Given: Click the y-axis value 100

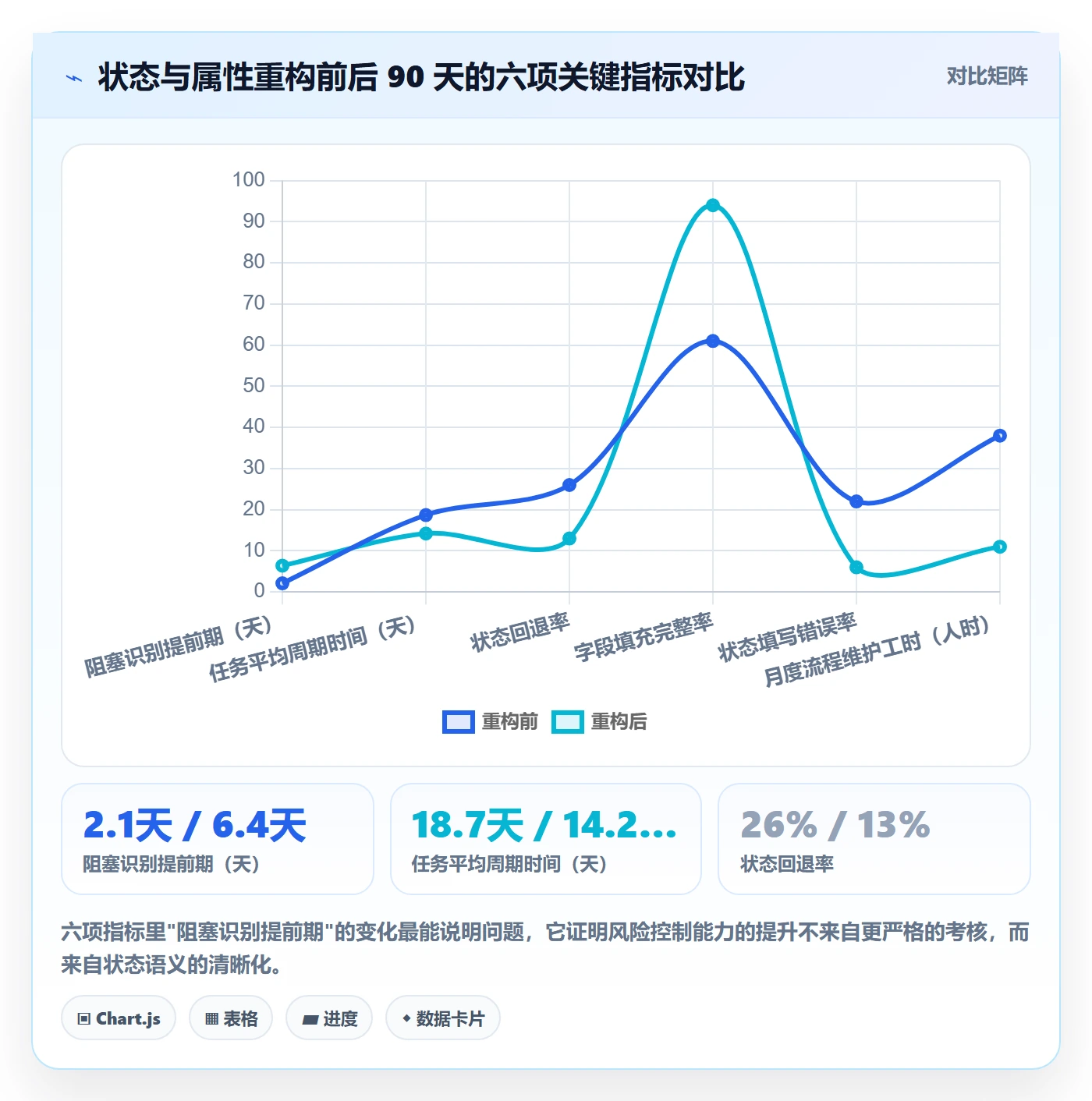Looking at the screenshot, I should tap(249, 179).
